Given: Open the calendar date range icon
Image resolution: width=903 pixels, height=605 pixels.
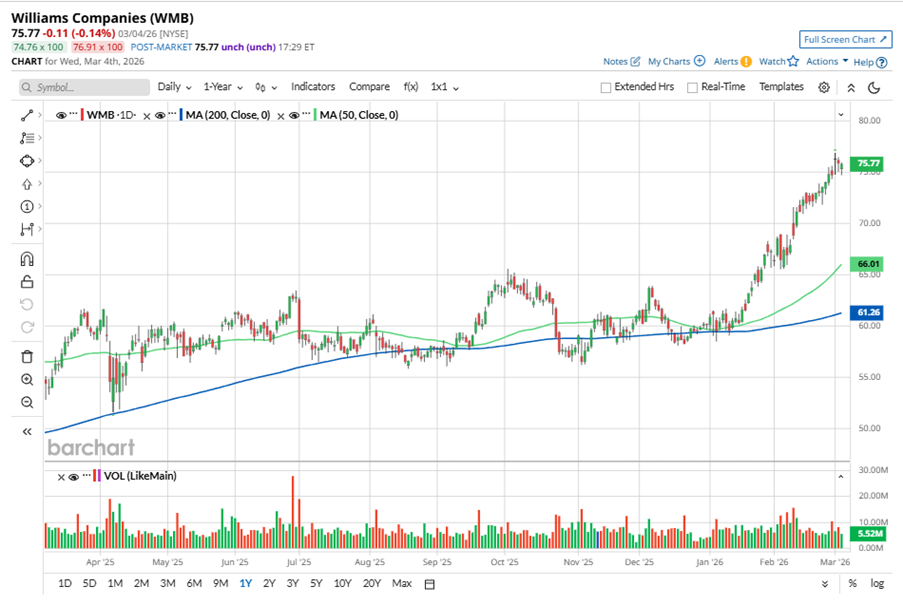Looking at the screenshot, I should pos(429,584).
